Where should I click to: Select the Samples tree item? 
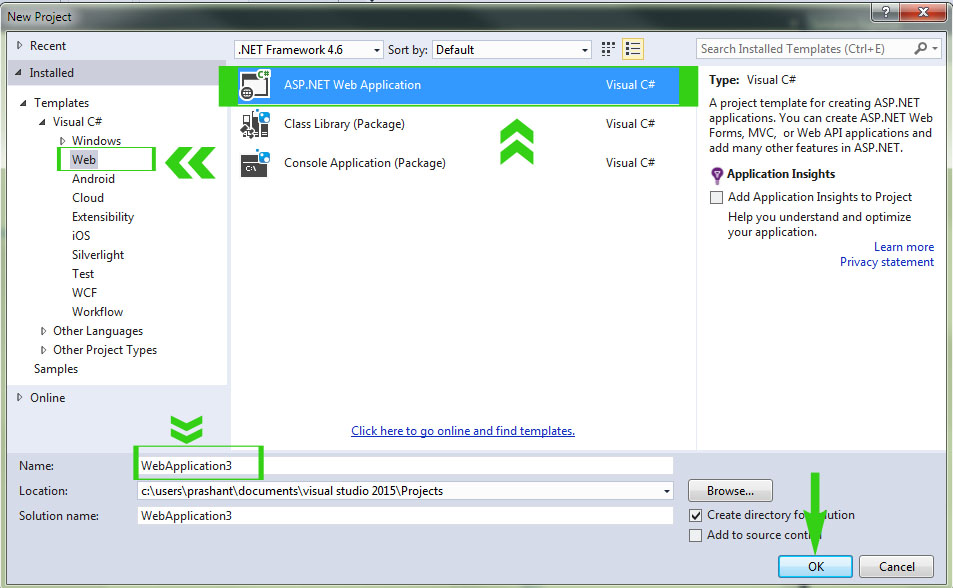pyautogui.click(x=56, y=369)
